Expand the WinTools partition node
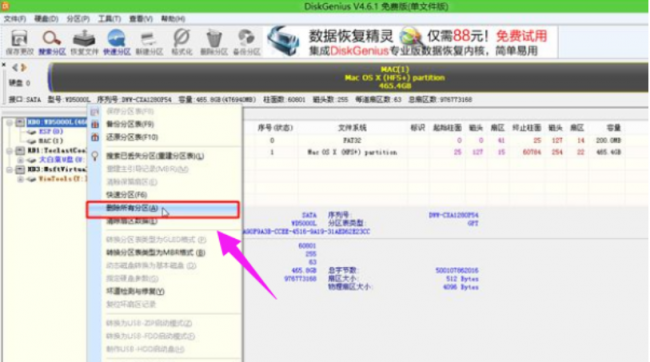The width and height of the screenshot is (650, 362). 20,179
